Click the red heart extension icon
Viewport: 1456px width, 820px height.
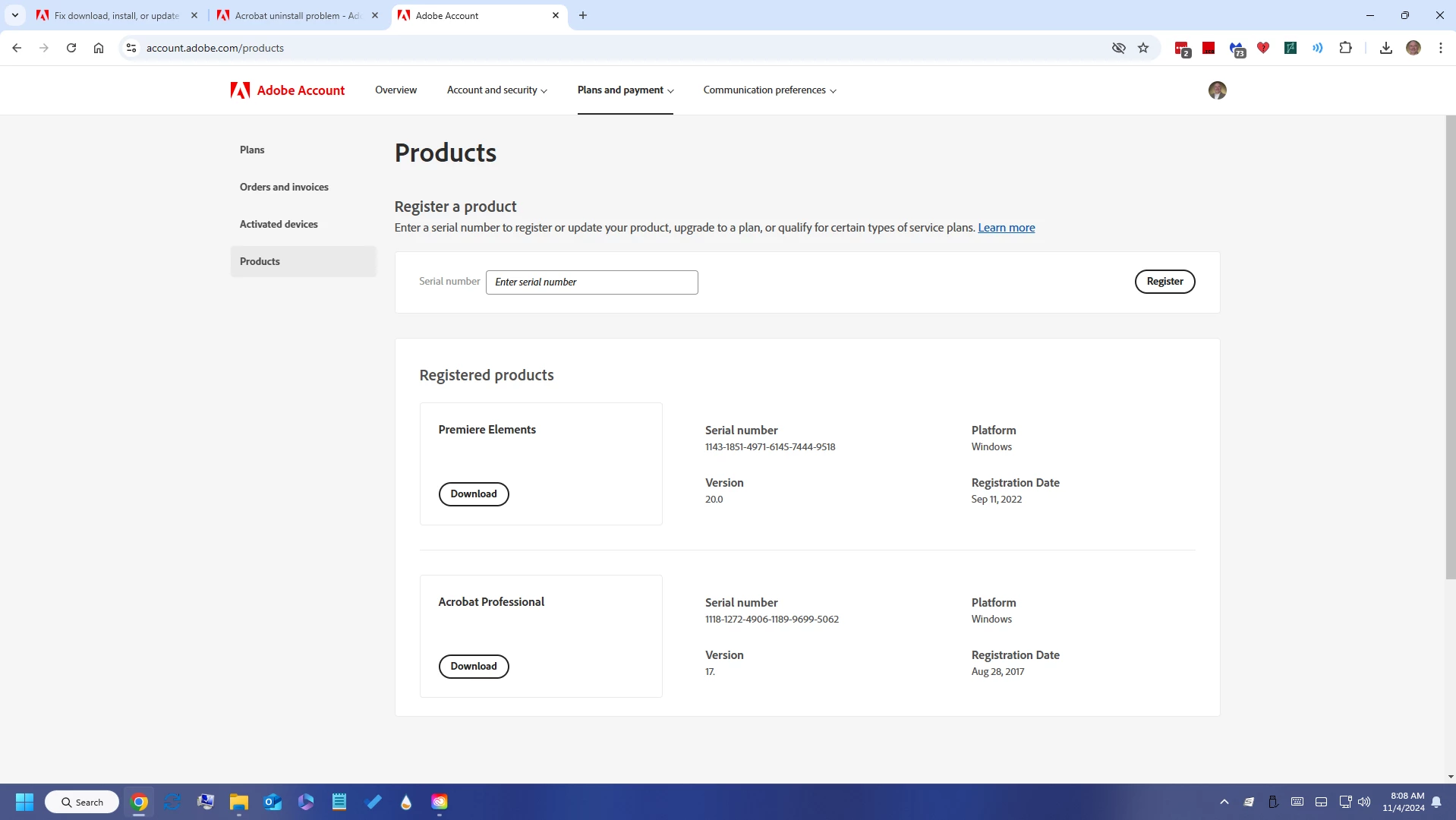[1262, 48]
